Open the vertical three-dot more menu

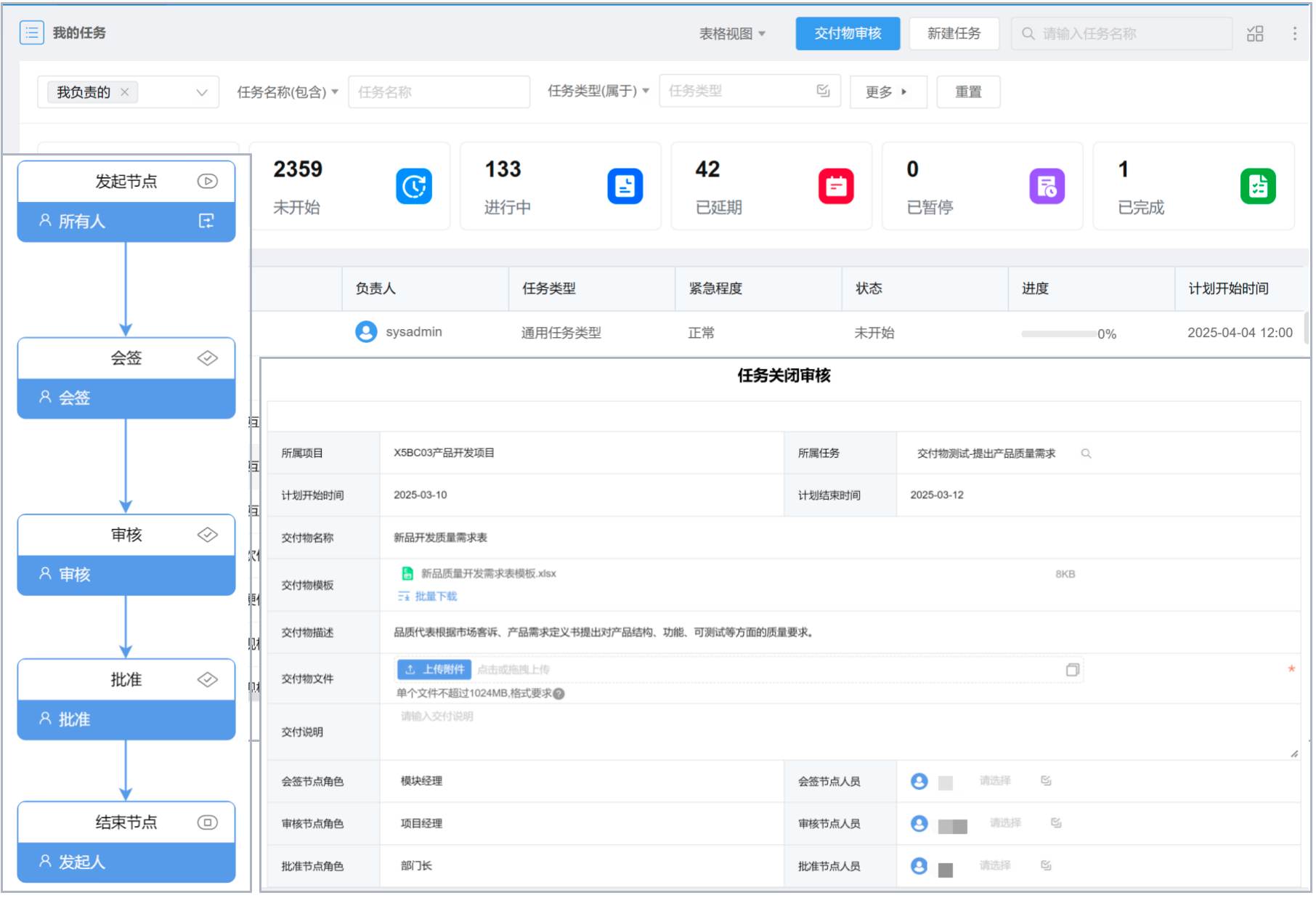1294,33
